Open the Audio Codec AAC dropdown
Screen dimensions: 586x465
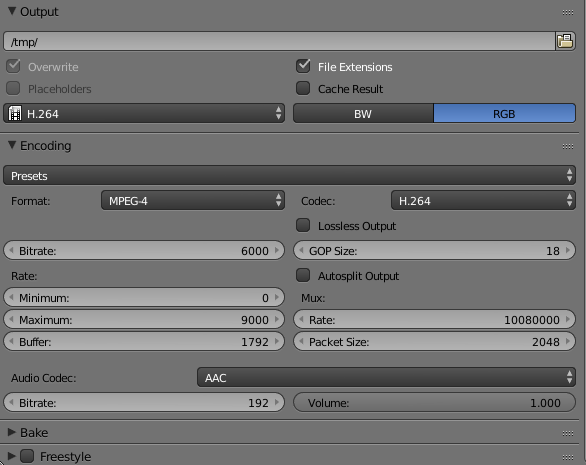(x=386, y=377)
